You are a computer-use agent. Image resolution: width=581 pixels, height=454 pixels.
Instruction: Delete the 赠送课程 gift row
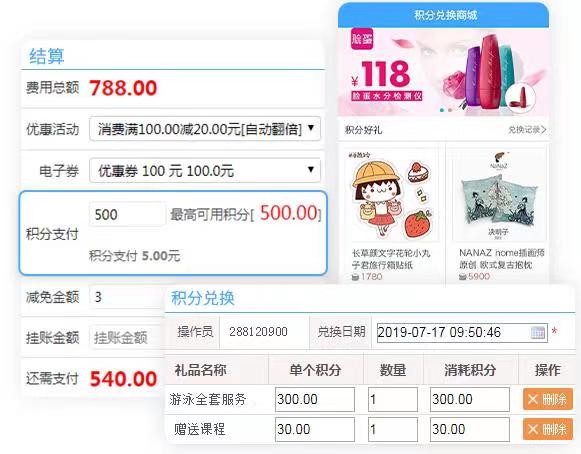[548, 429]
